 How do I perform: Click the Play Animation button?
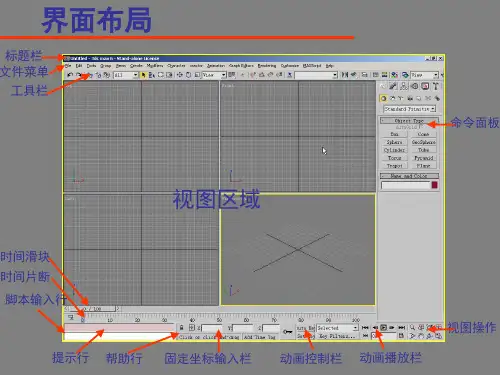[x=384, y=328]
